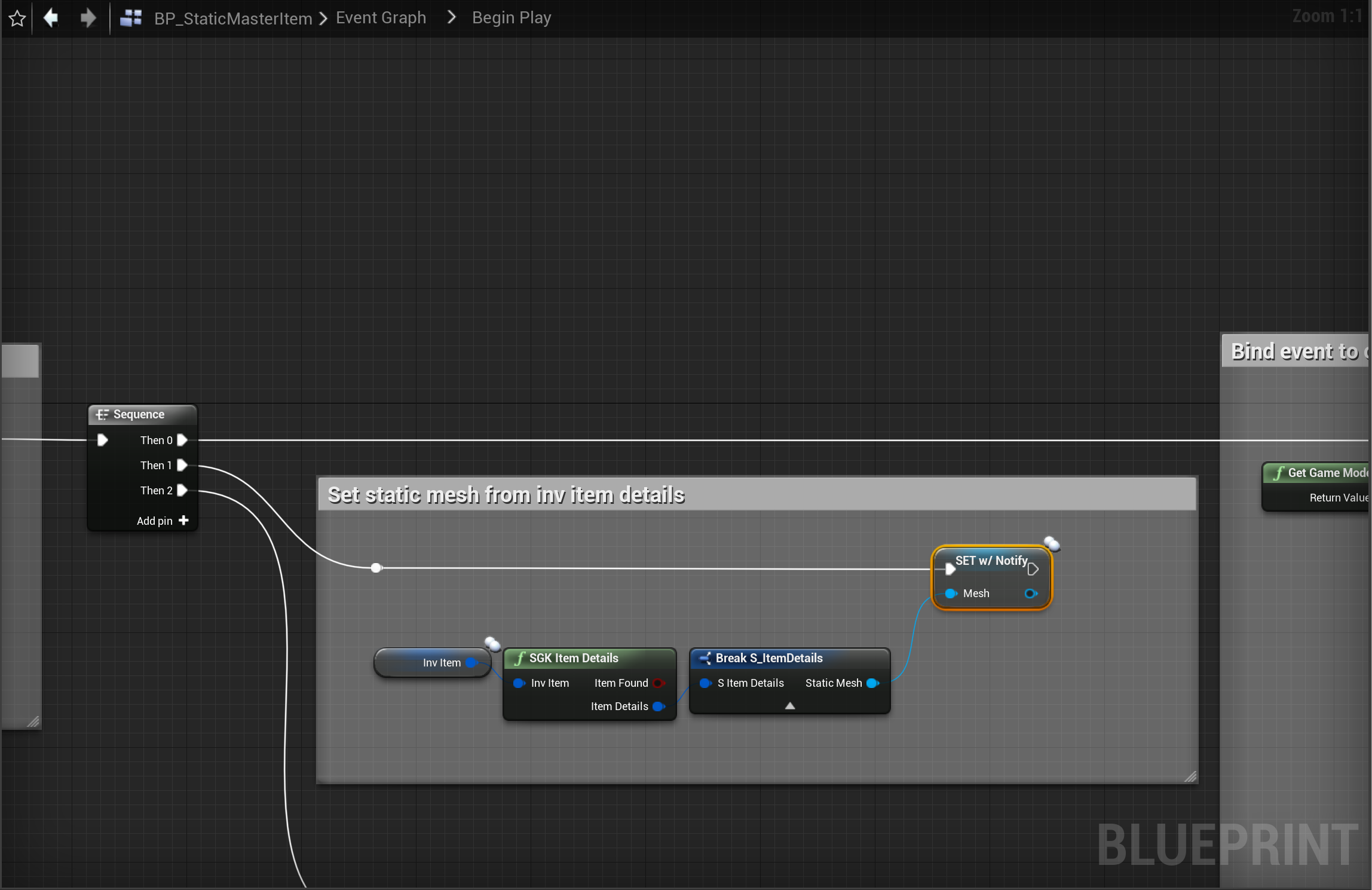Navigate back with the left arrow

pos(51,18)
